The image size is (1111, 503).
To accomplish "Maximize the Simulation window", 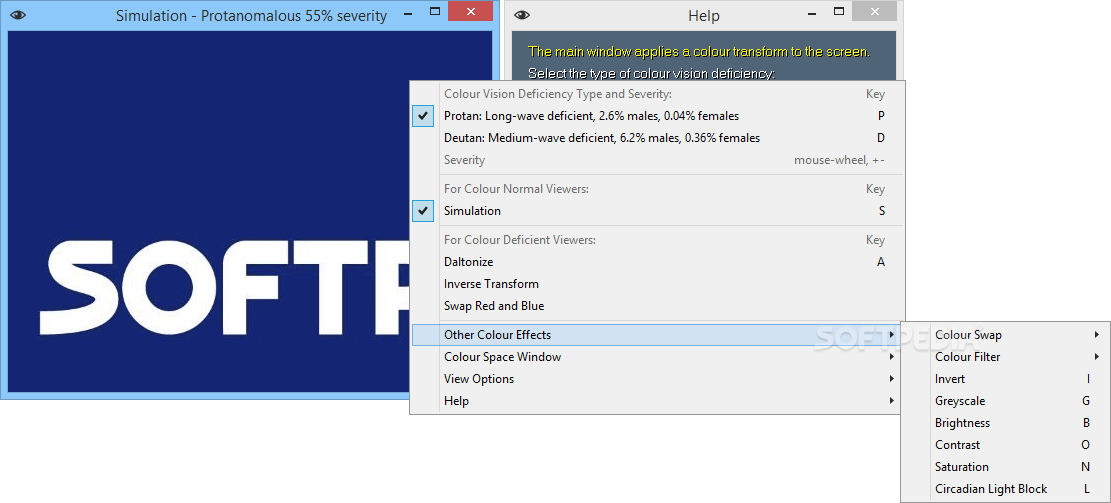I will click(x=434, y=12).
